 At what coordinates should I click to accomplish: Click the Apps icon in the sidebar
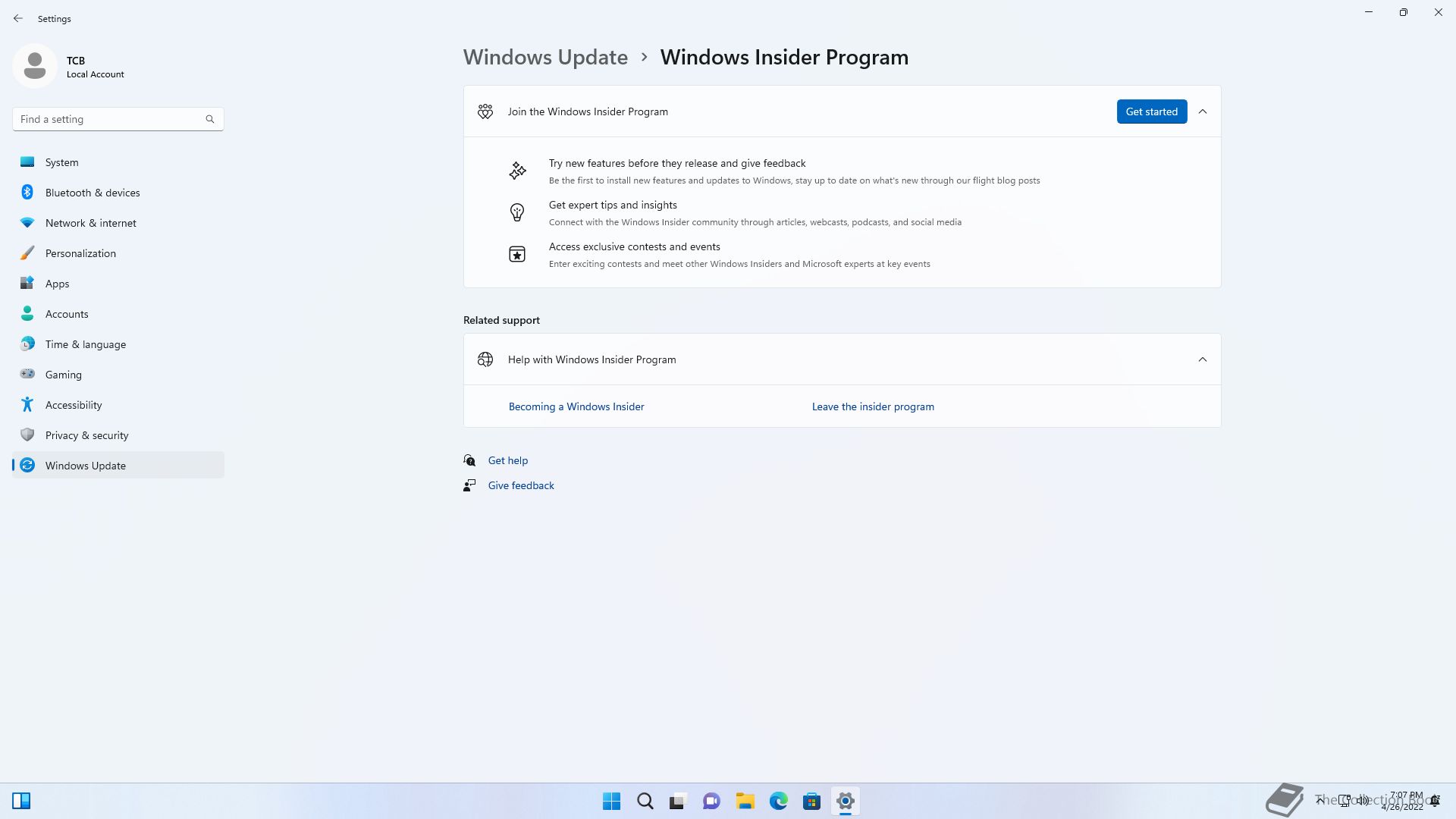tap(27, 283)
